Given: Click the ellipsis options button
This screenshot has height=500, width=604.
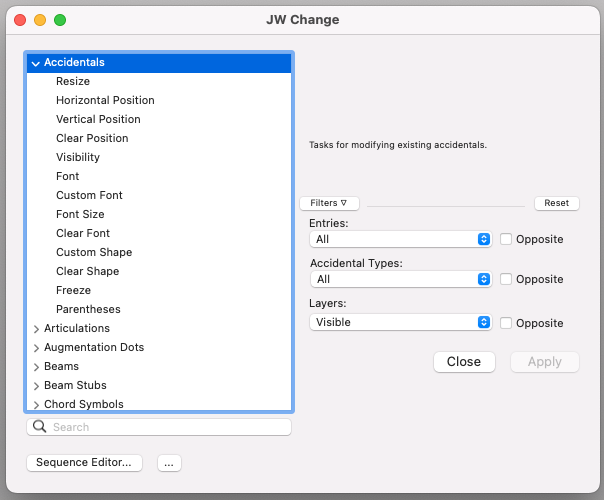Looking at the screenshot, I should tap(169, 463).
